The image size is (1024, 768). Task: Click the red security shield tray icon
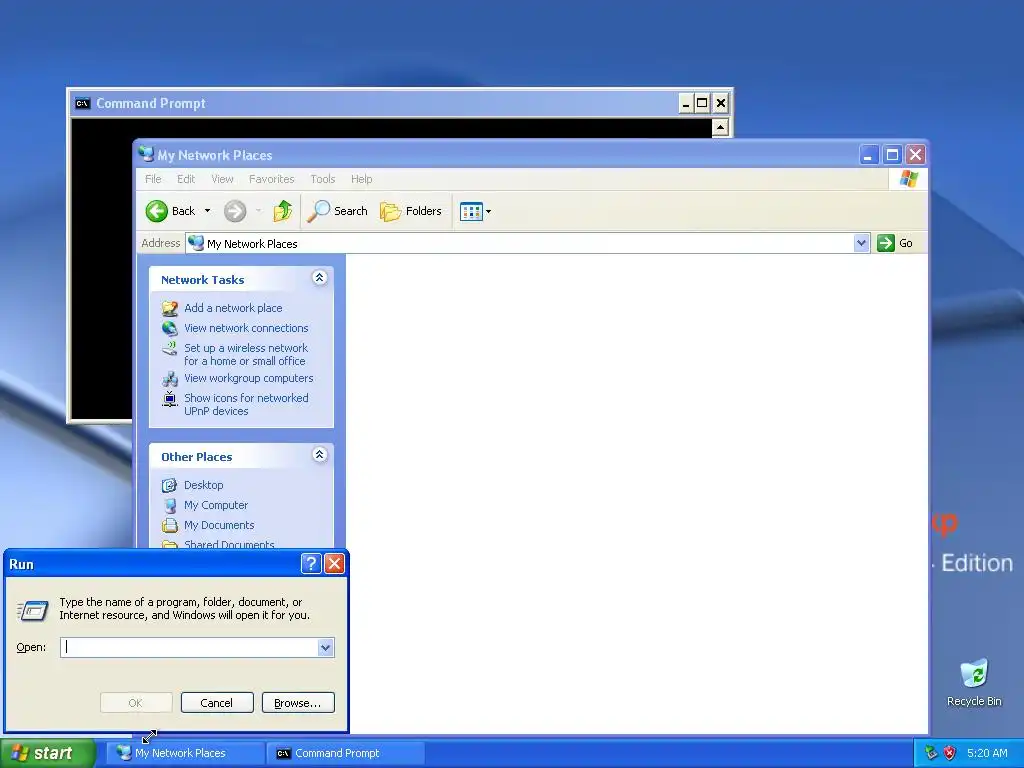coord(950,753)
